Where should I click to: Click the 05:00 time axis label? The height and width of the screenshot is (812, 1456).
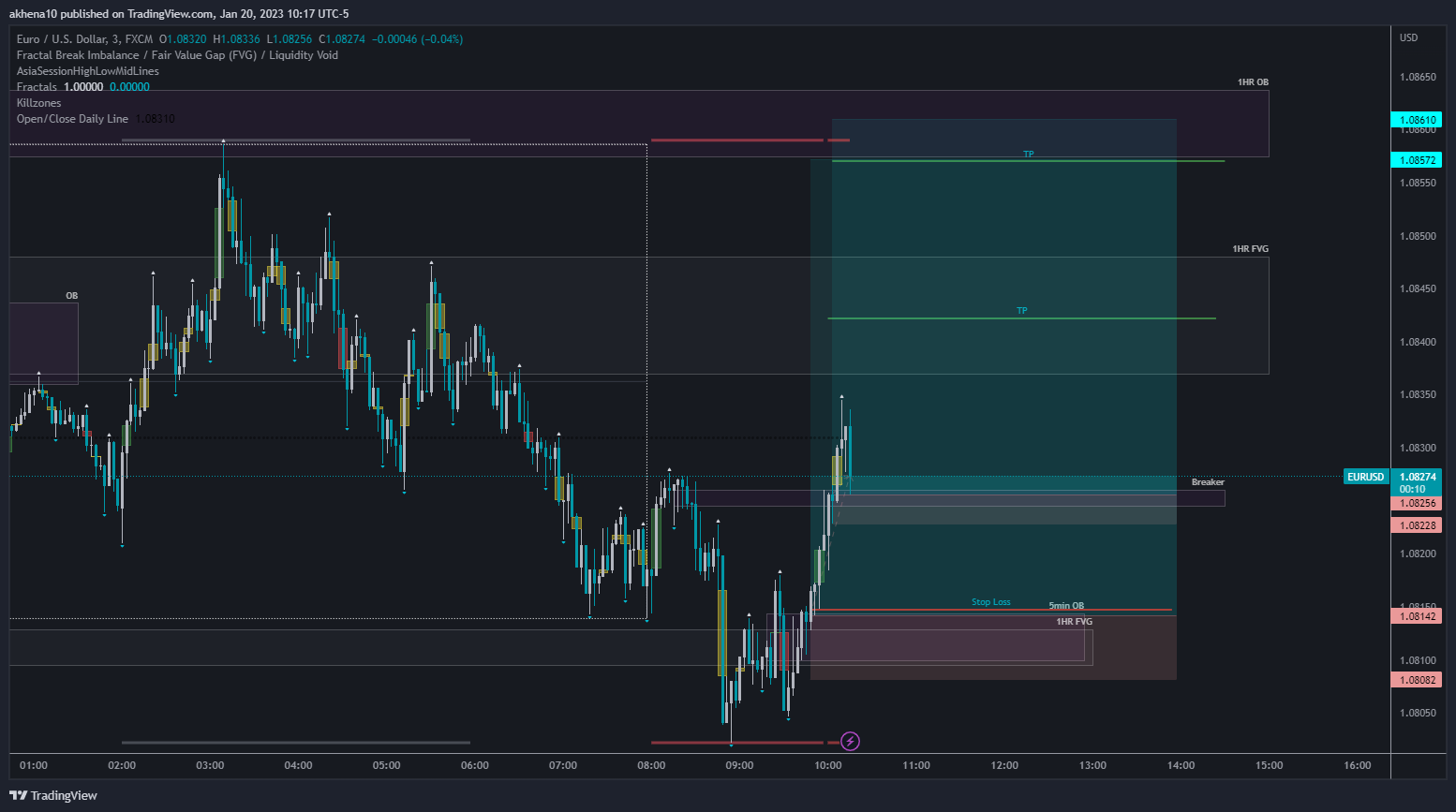387,765
